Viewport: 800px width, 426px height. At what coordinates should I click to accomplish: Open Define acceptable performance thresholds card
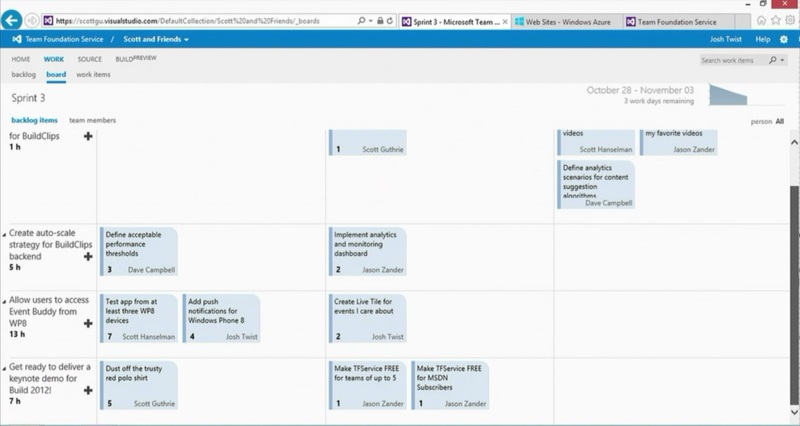(139, 252)
